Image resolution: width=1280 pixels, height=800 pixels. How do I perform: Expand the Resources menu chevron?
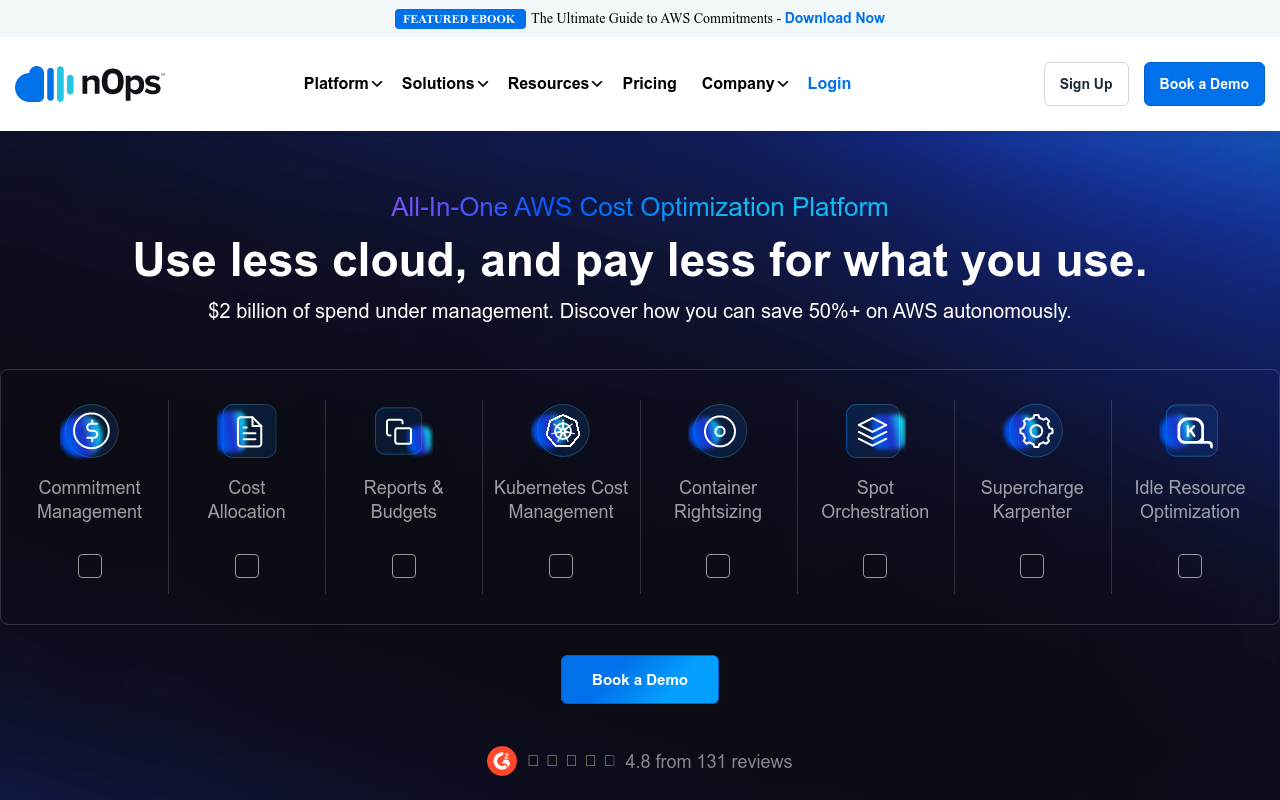pos(597,84)
